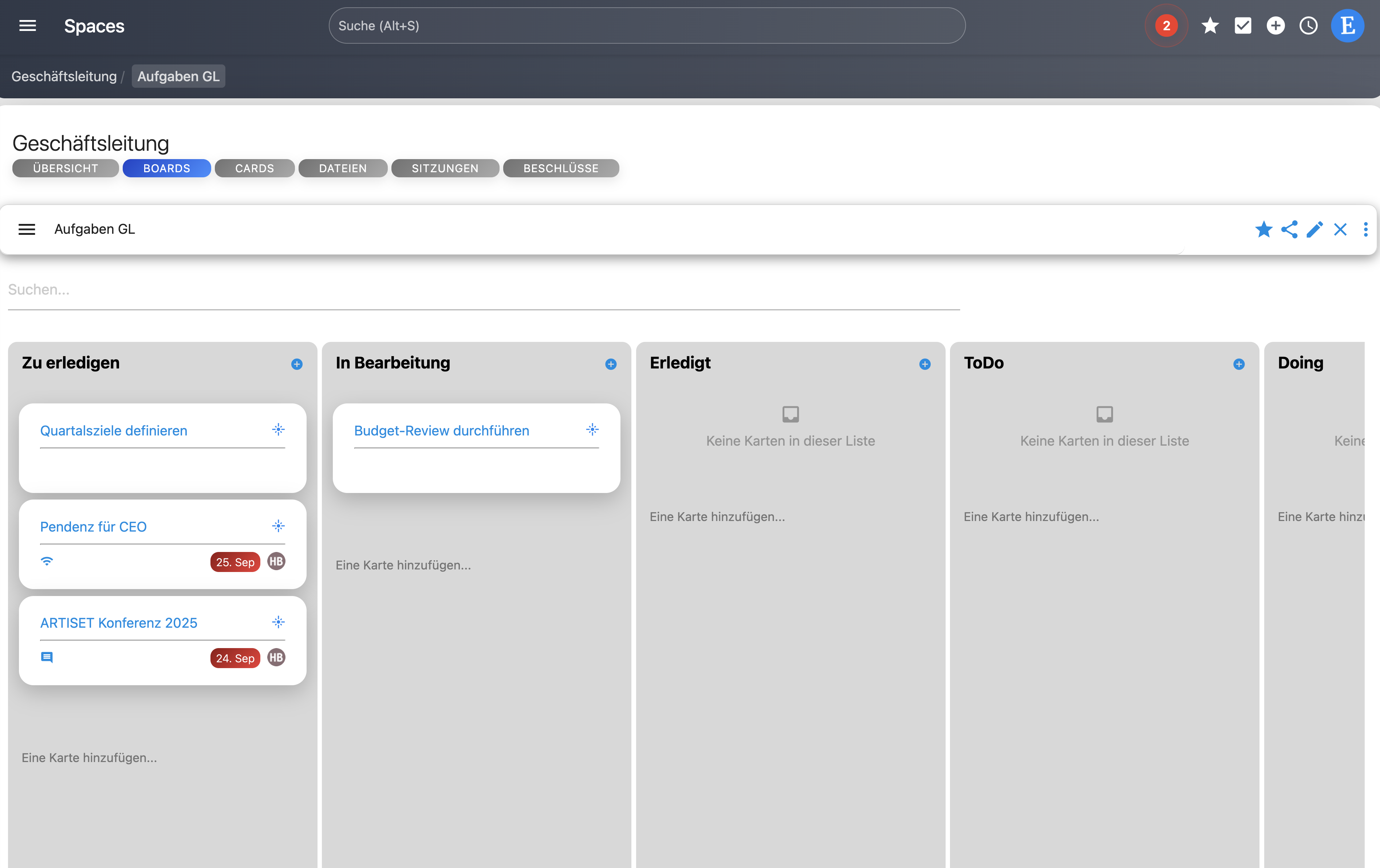
Task: Switch to the SITZUNGEN tab
Action: click(x=445, y=169)
